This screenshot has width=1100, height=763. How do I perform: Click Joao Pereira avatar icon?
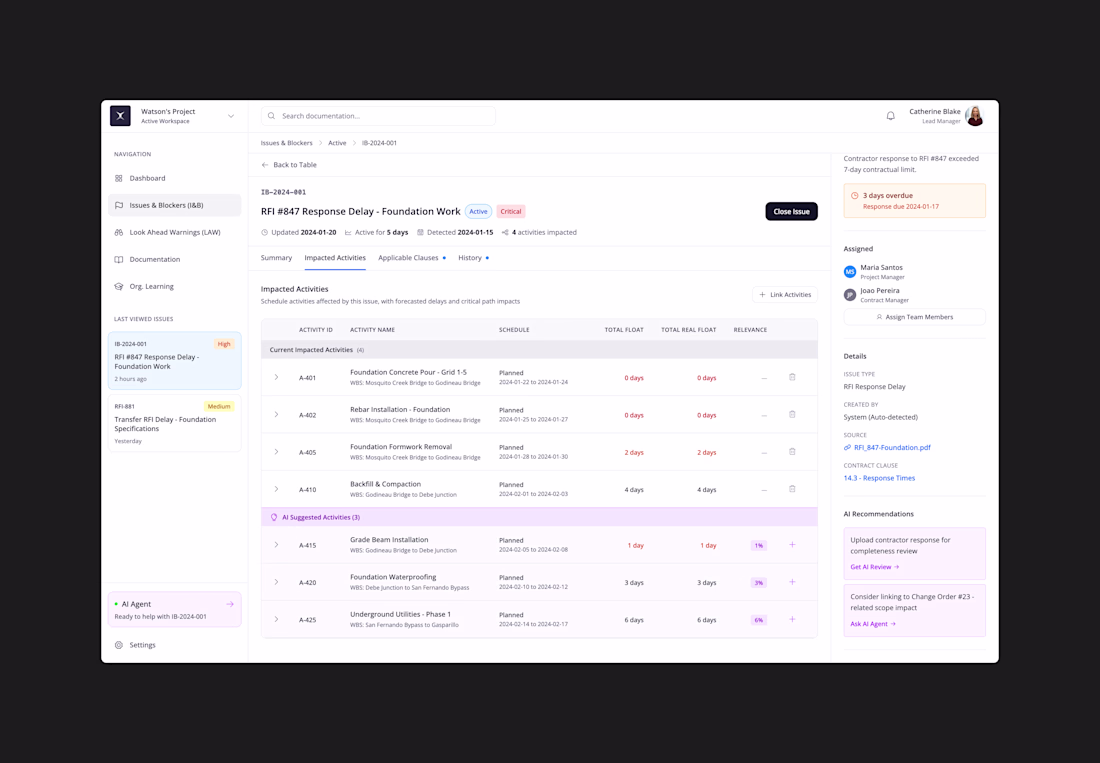[850, 295]
